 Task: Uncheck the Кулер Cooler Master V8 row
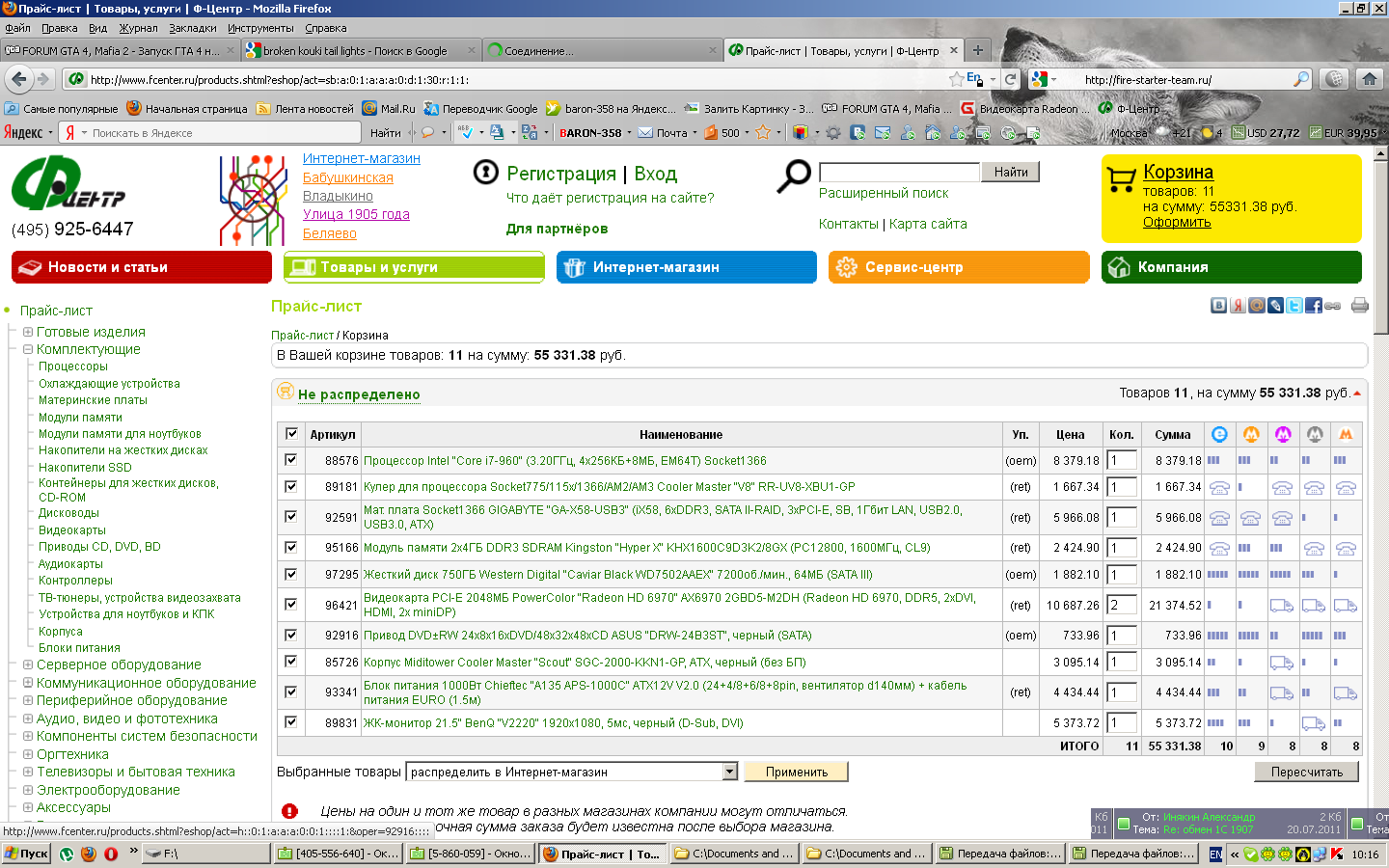[291, 487]
